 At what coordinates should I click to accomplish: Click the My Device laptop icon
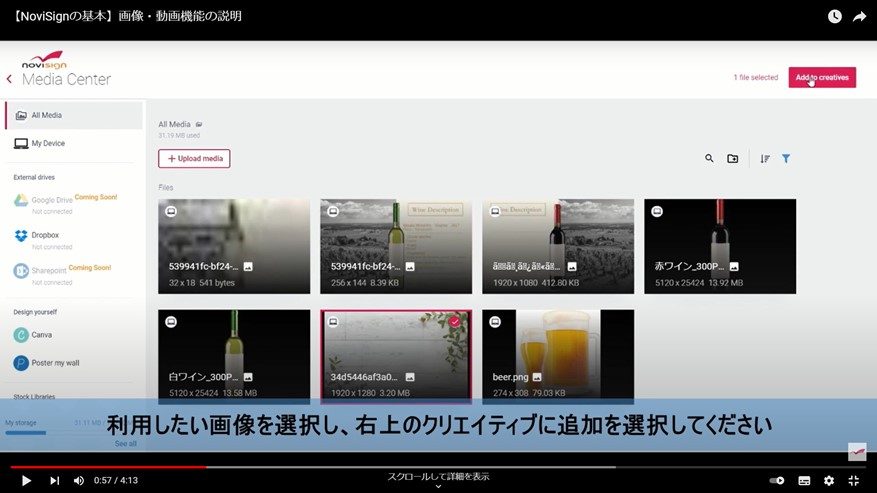pos(21,144)
